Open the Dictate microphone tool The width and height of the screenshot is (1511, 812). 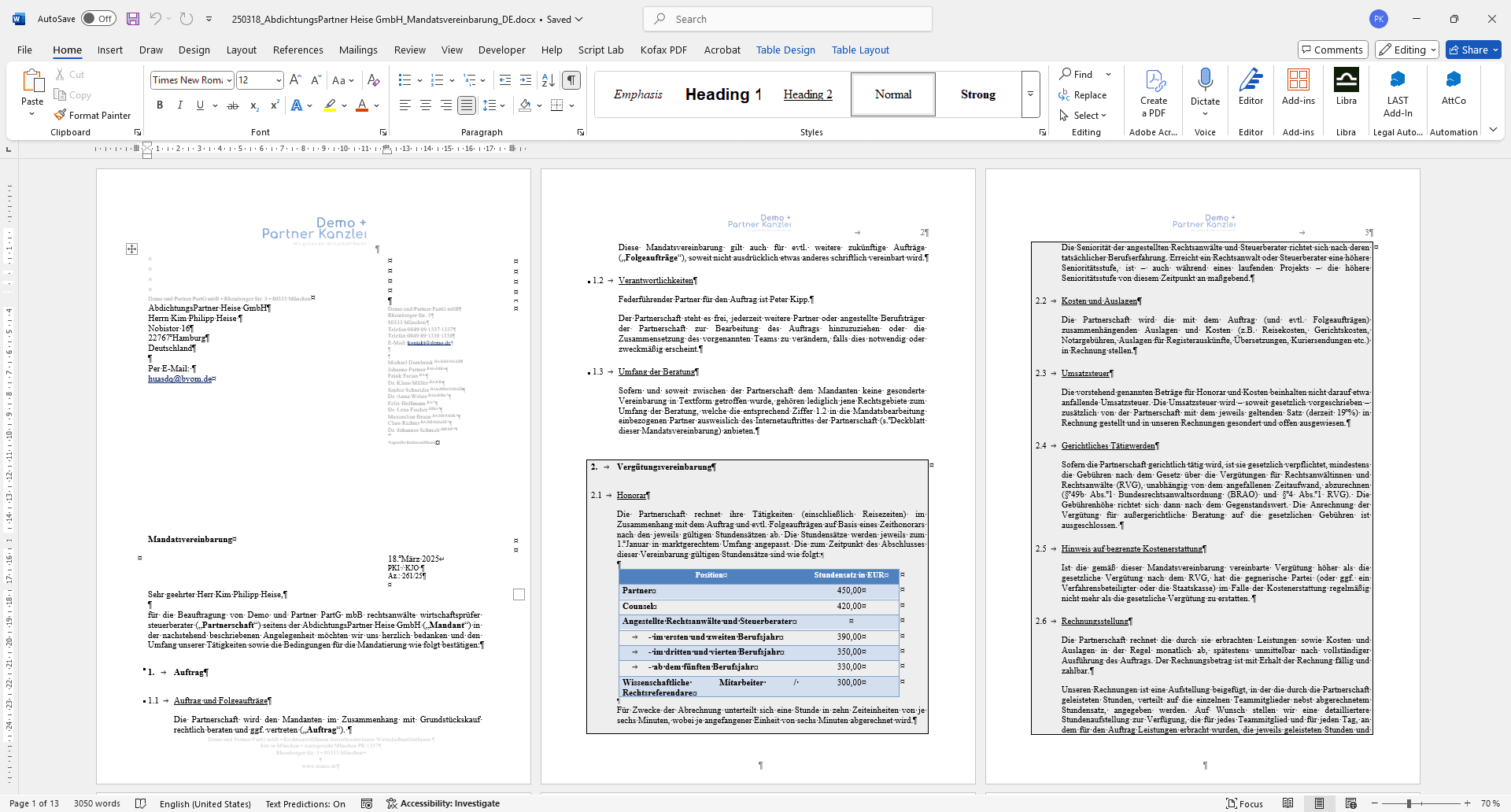click(1205, 80)
